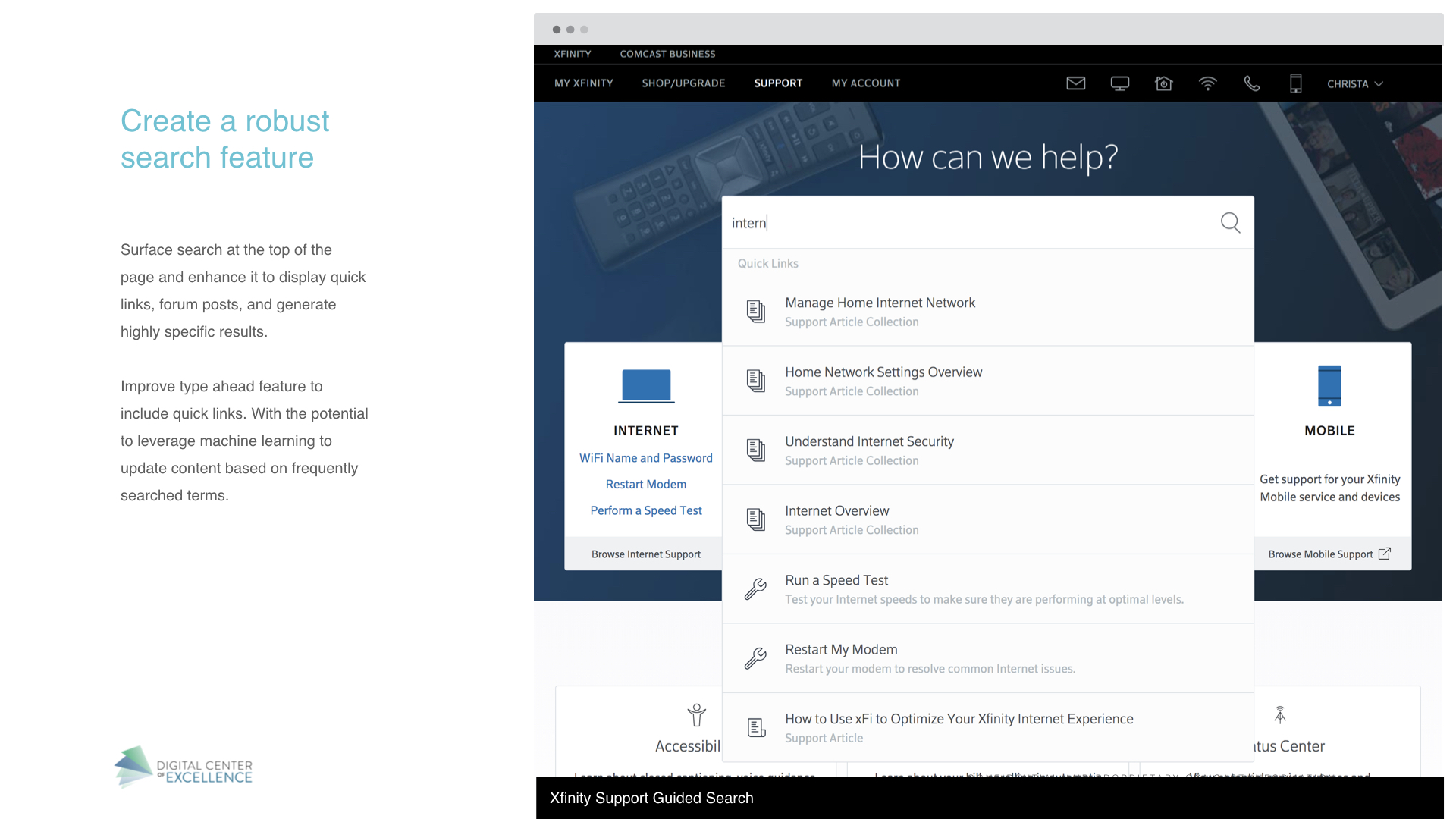Open the SHOP/UPGRADE menu
The height and width of the screenshot is (819, 1456).
tap(683, 83)
